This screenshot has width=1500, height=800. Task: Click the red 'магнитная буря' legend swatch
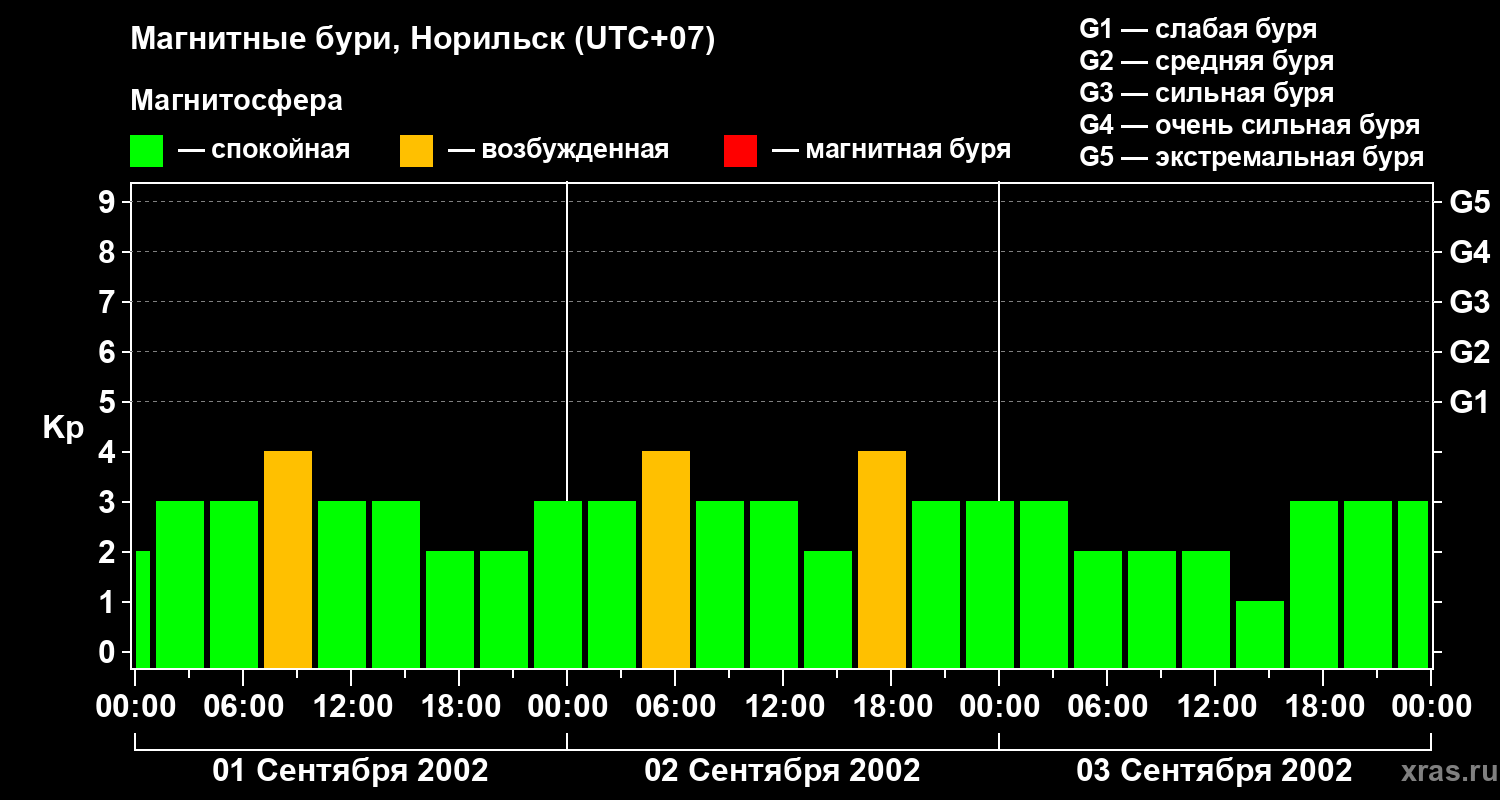[x=740, y=151]
